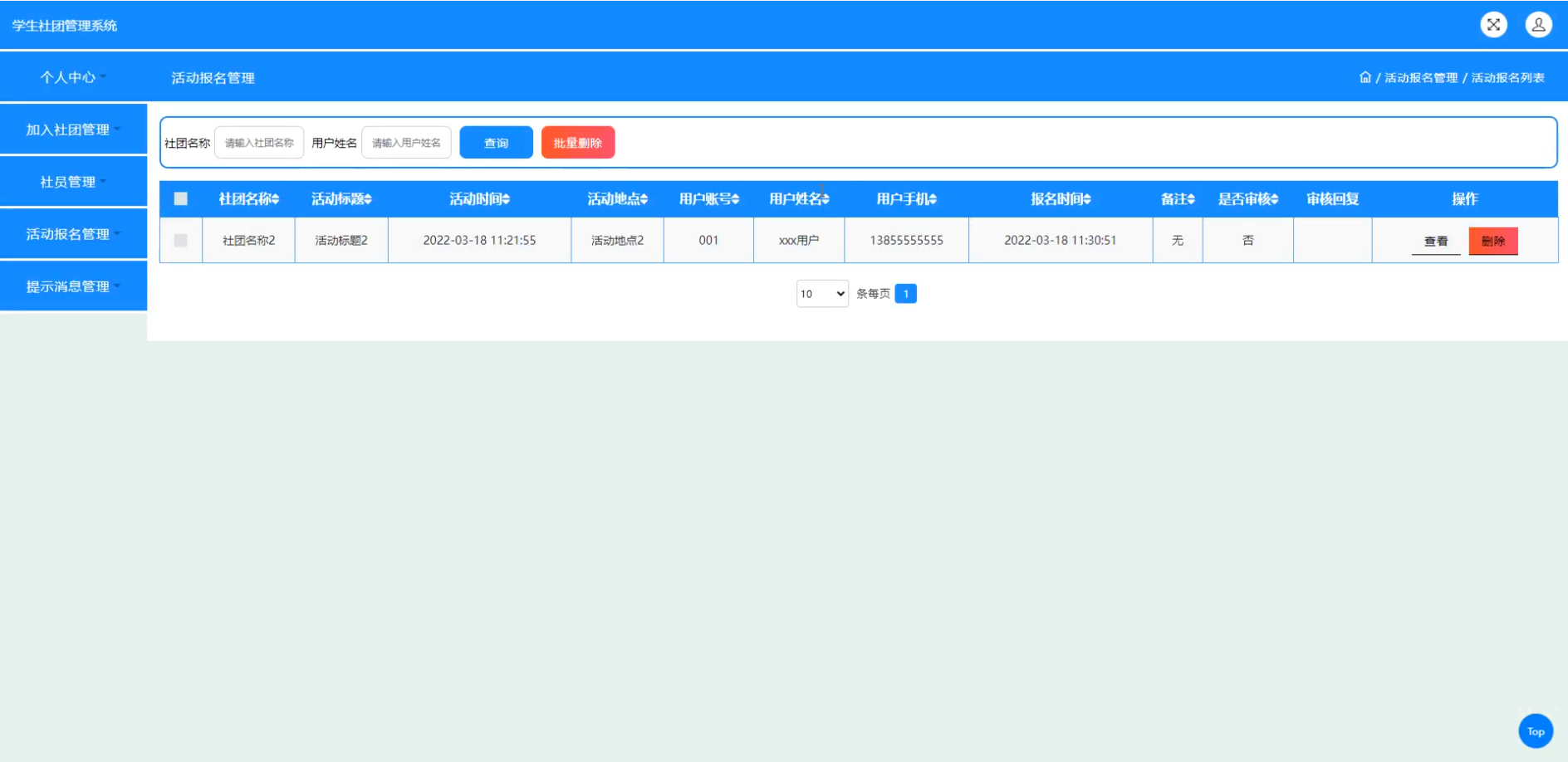Click the cell xxx用户
Viewport: 1568px width, 762px height.
click(799, 241)
